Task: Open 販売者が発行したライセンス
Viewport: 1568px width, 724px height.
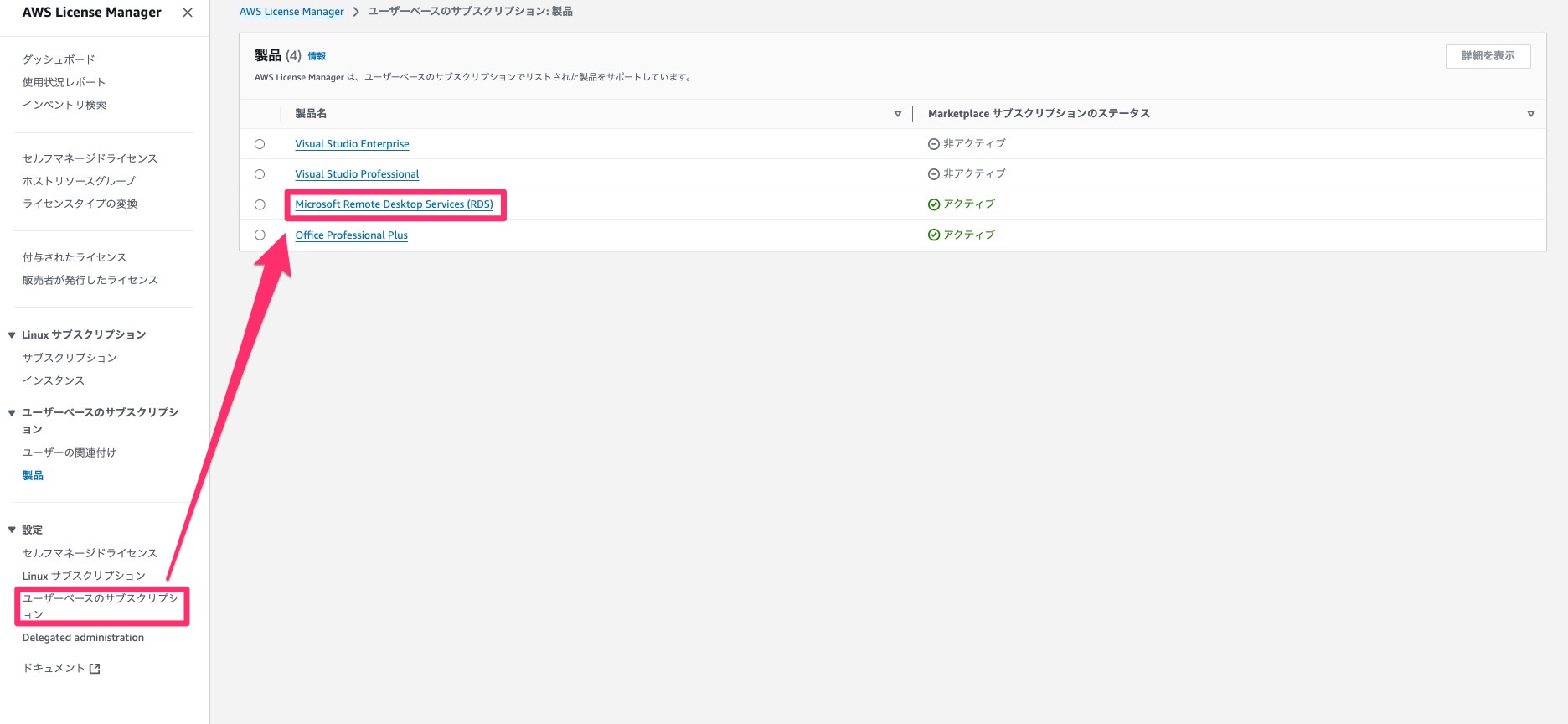Action: click(90, 280)
